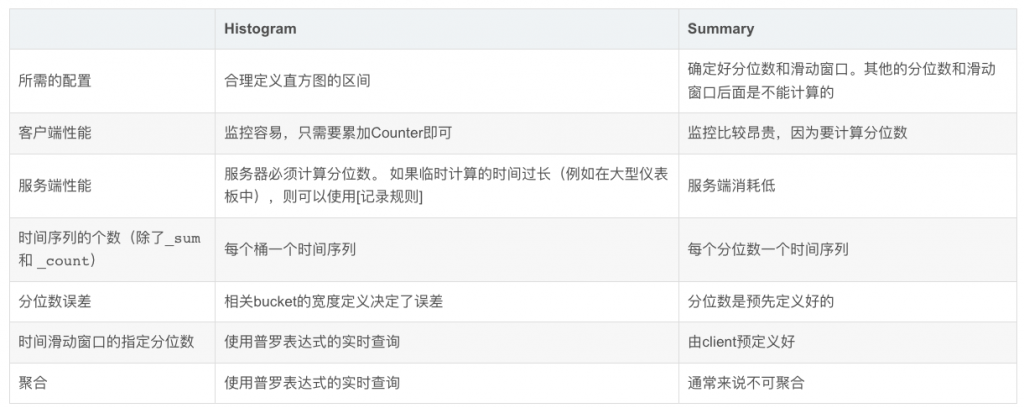Click the 通常来说不可聚合 cell
Screen dimensions: 1024x408
pyautogui.click(x=746, y=383)
